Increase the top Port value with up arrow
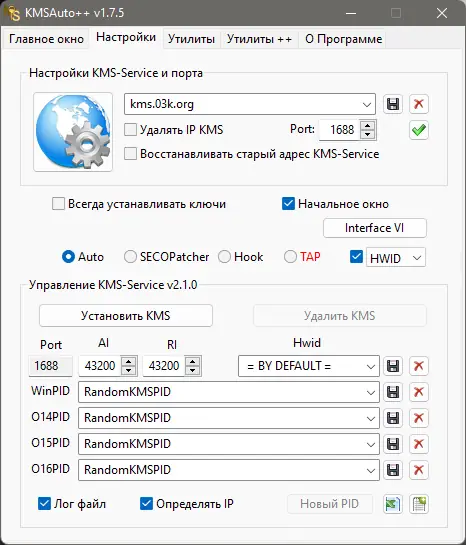 (x=367, y=126)
